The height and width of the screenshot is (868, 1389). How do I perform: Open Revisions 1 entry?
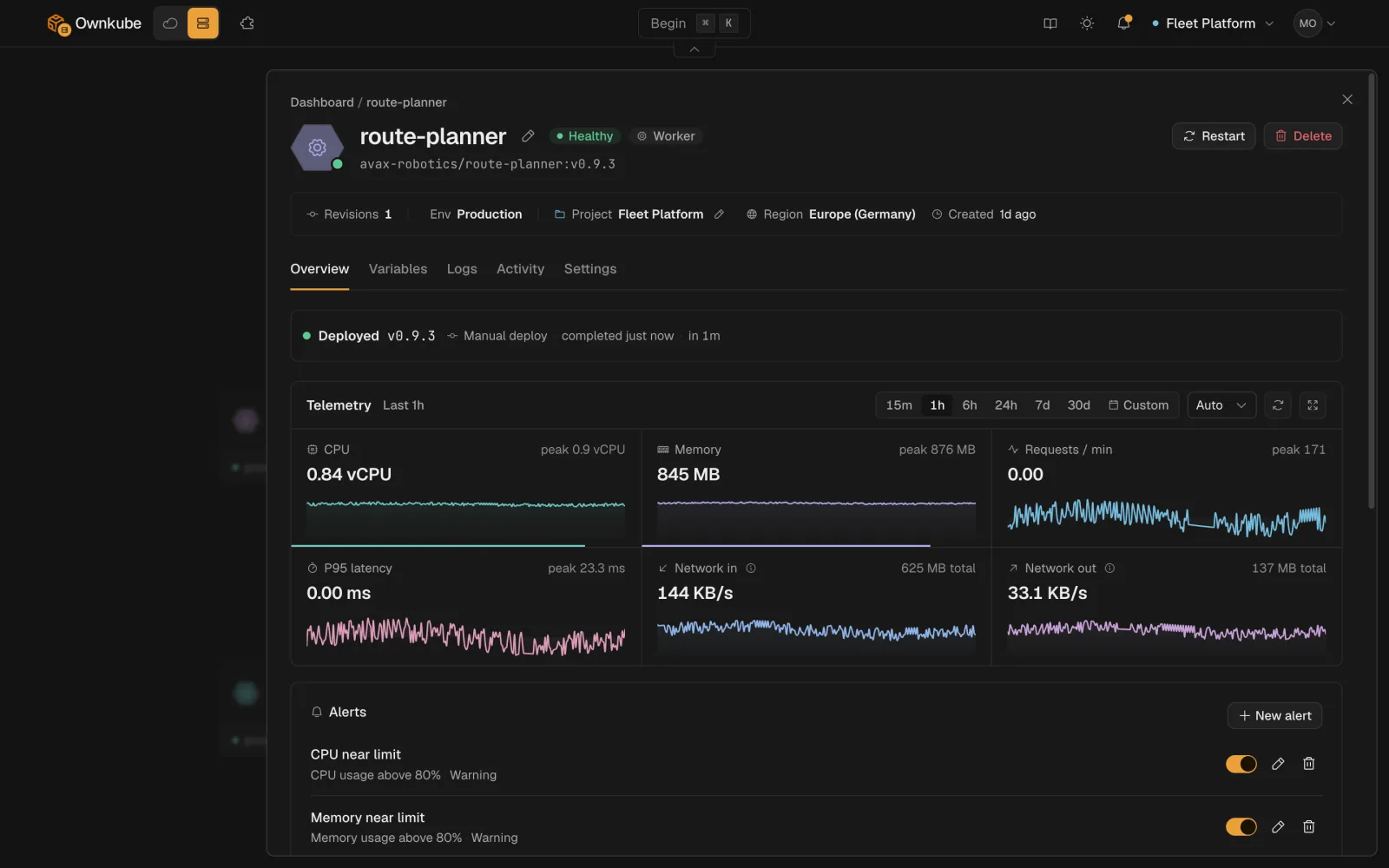coord(349,214)
